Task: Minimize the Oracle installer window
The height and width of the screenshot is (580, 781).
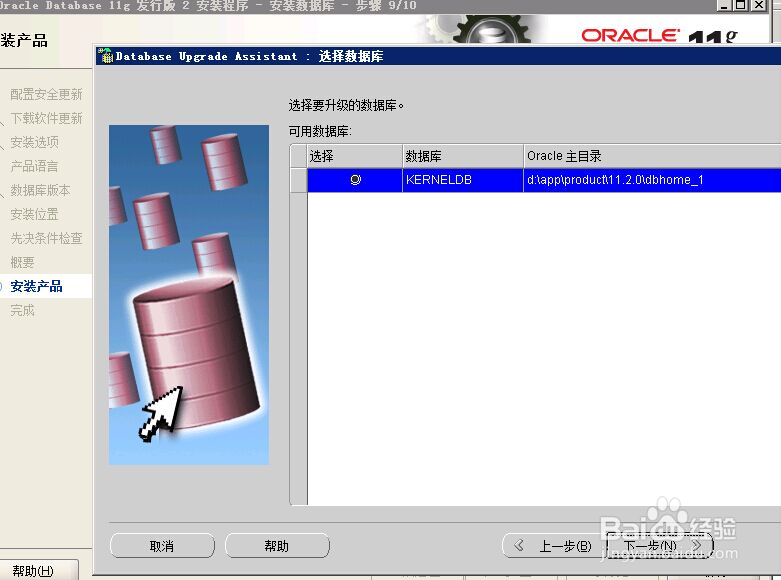Action: coord(725,5)
